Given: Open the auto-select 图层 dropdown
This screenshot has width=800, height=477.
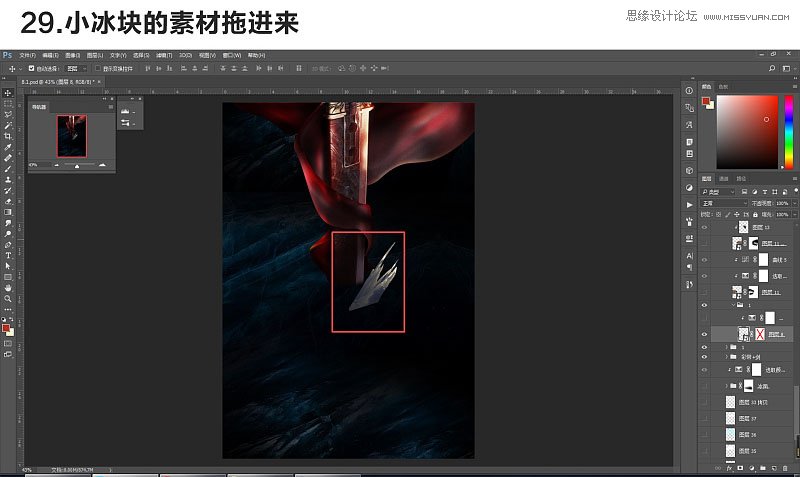Looking at the screenshot, I should pyautogui.click(x=78, y=68).
